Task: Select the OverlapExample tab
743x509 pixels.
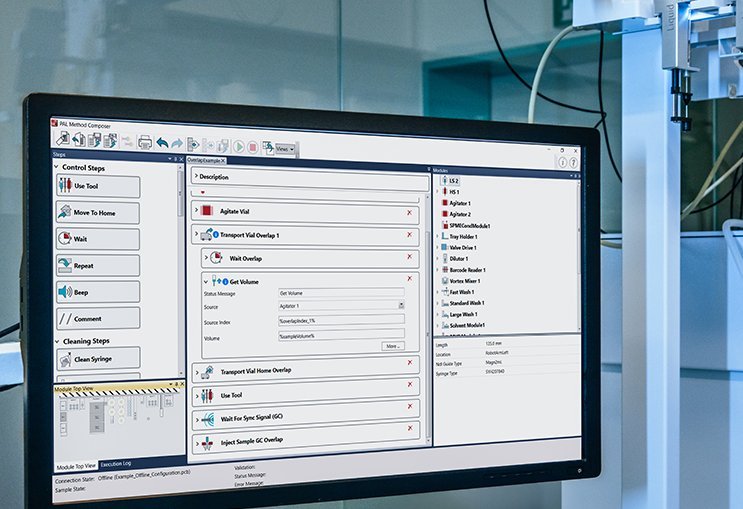Action: tap(204, 160)
